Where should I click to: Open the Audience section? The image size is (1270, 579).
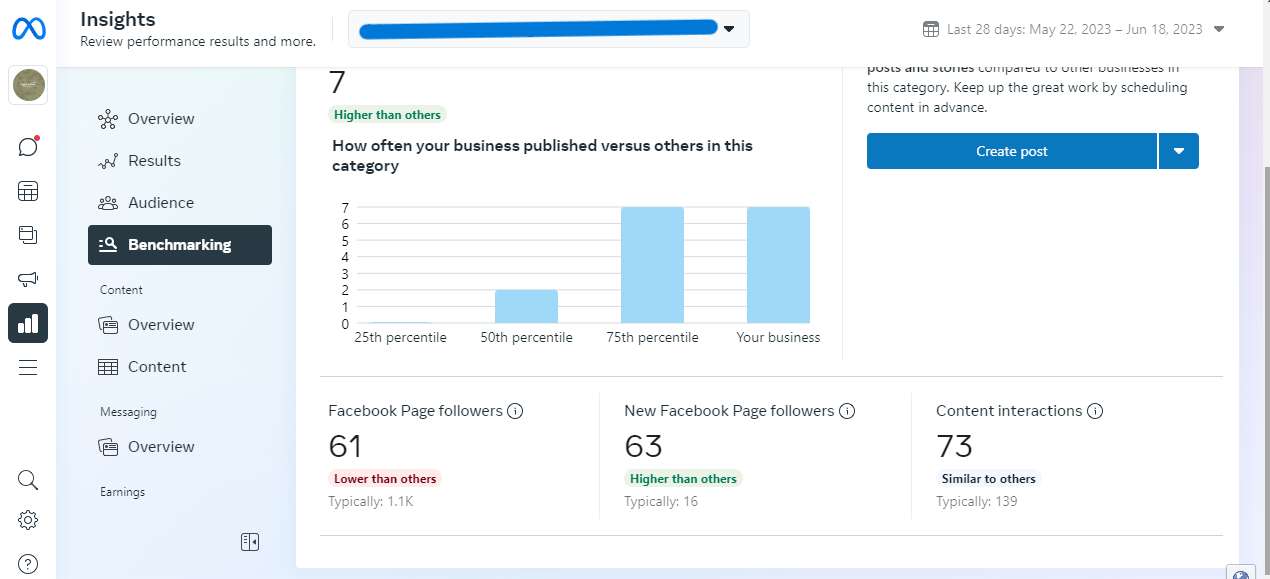(x=160, y=203)
